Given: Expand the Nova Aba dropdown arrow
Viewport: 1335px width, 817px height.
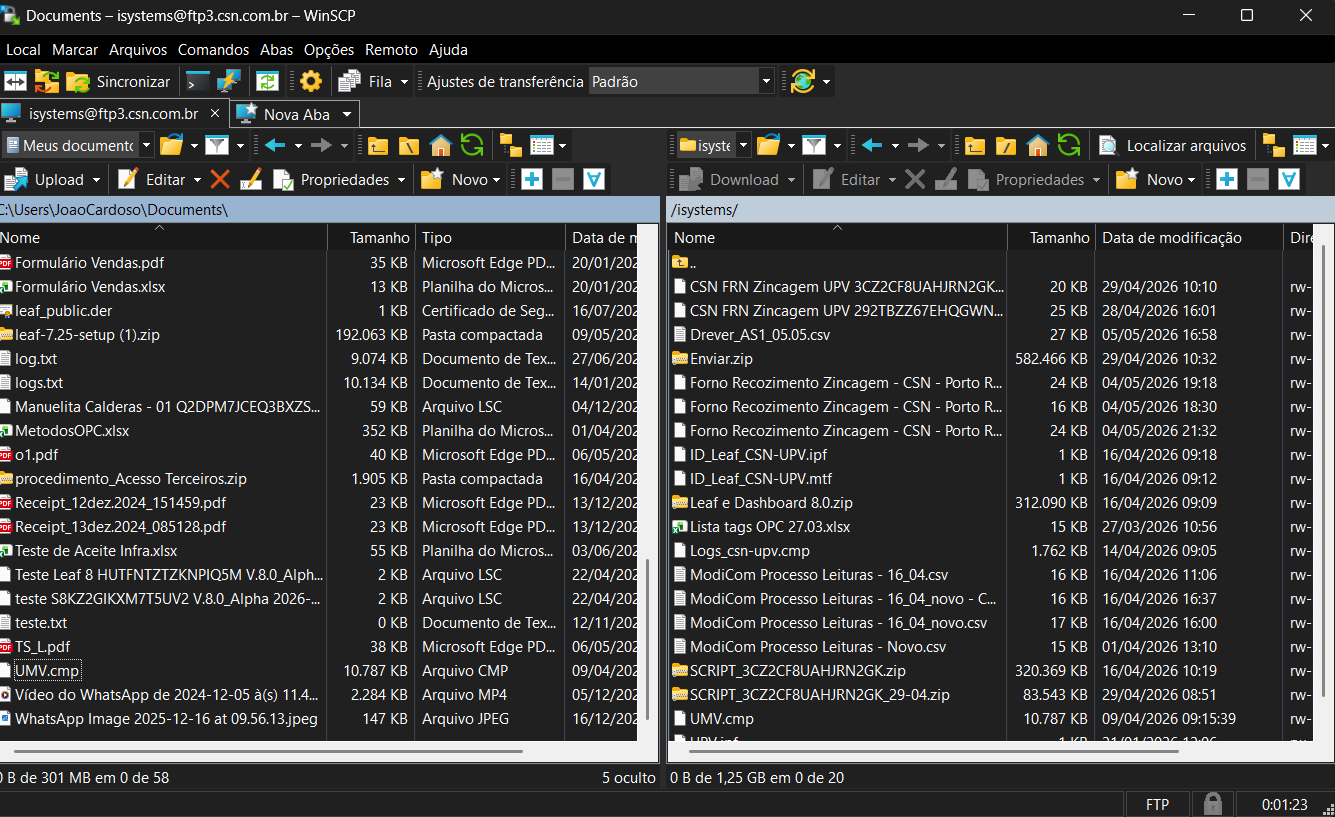Looking at the screenshot, I should point(346,114).
